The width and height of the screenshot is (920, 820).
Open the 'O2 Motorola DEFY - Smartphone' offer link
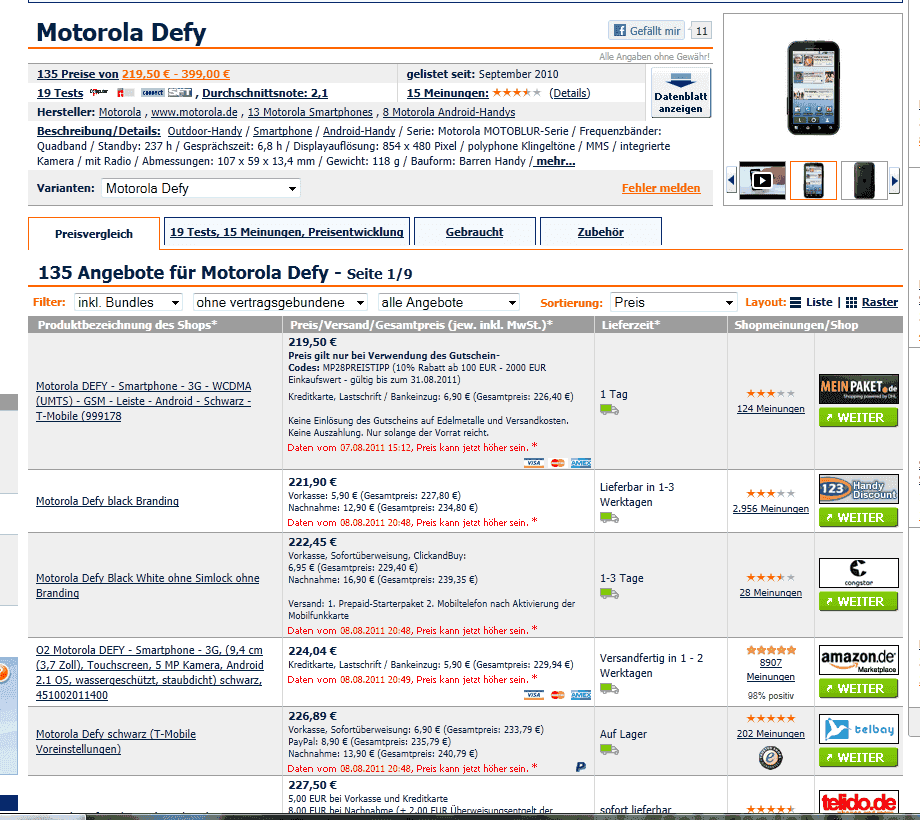pos(150,672)
